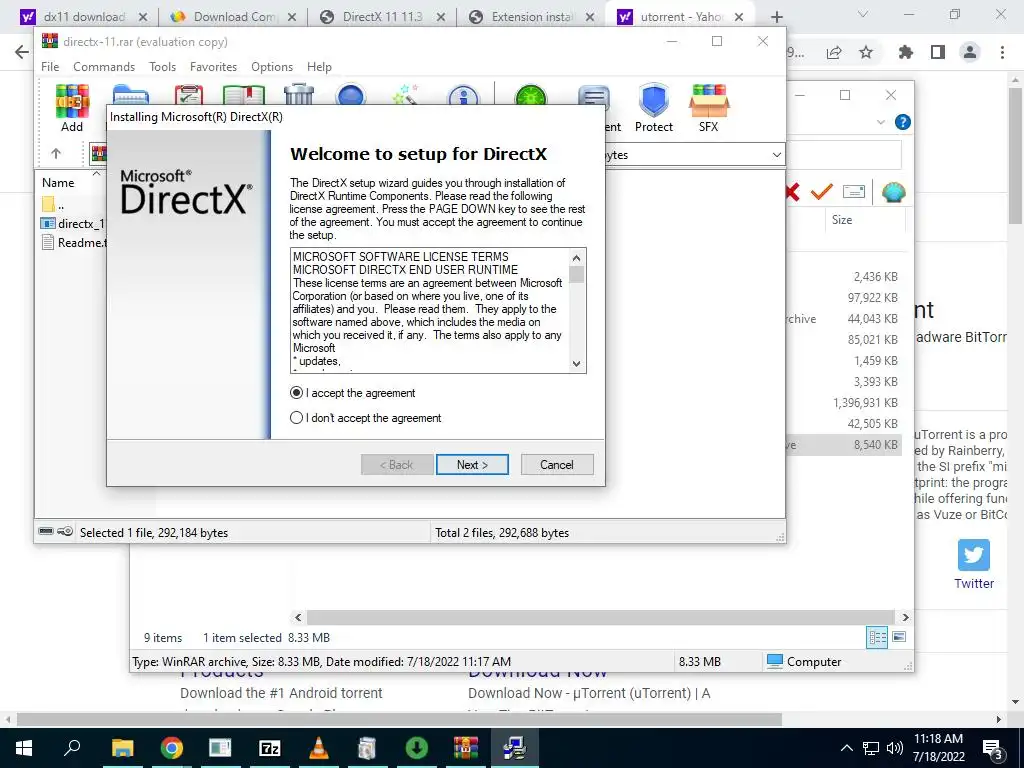Image resolution: width=1024 pixels, height=768 pixels.
Task: Click Explorer horizontal scrollbar left arrow
Action: coord(298,617)
